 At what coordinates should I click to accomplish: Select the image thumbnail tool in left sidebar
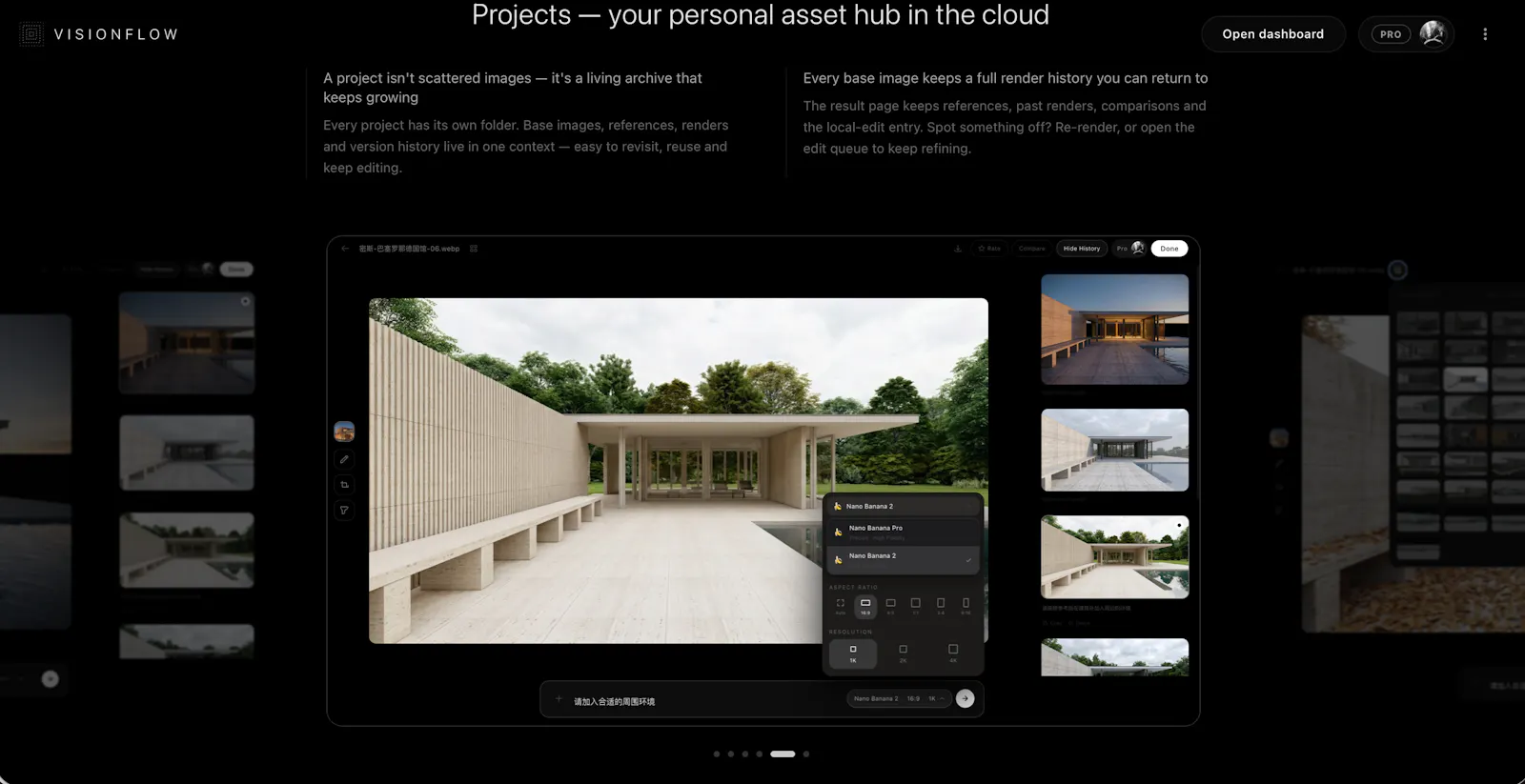click(344, 432)
